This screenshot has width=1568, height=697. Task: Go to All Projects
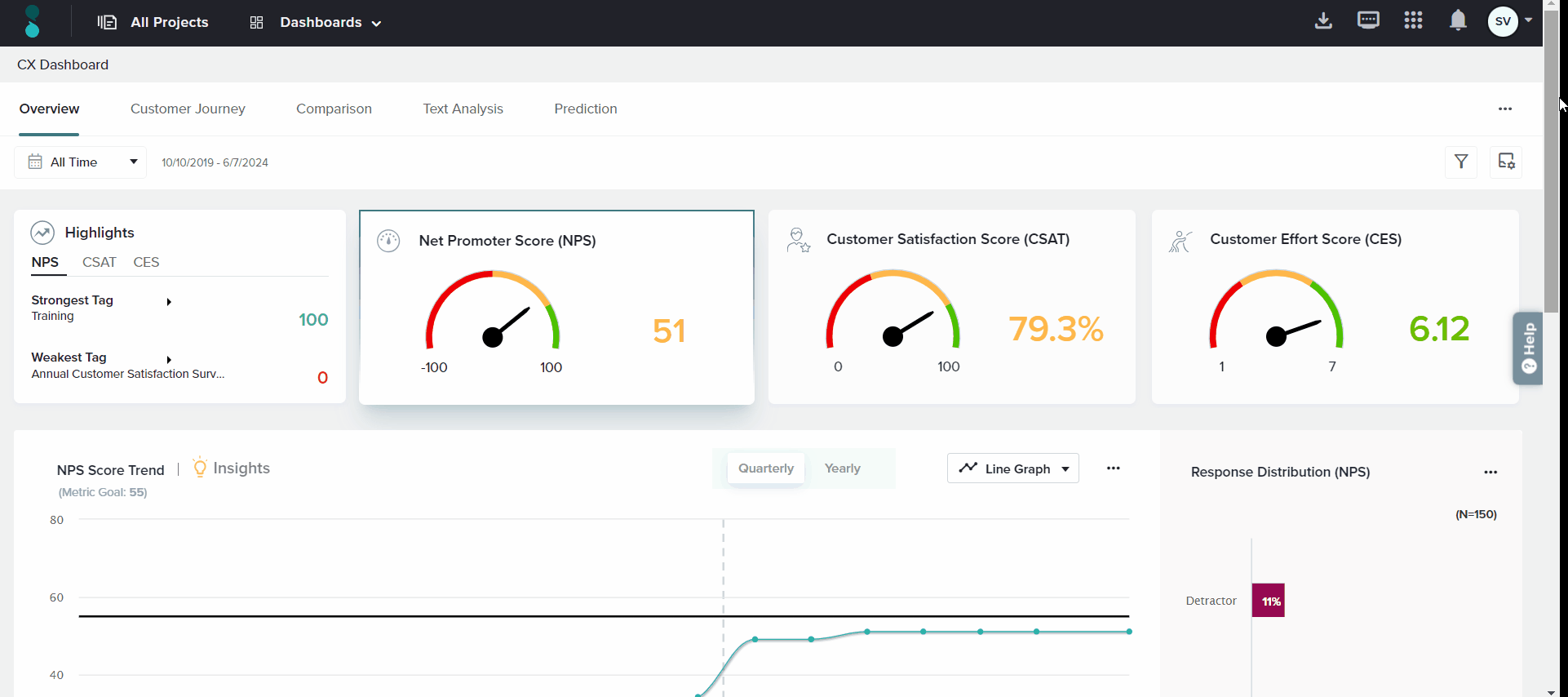pos(153,23)
